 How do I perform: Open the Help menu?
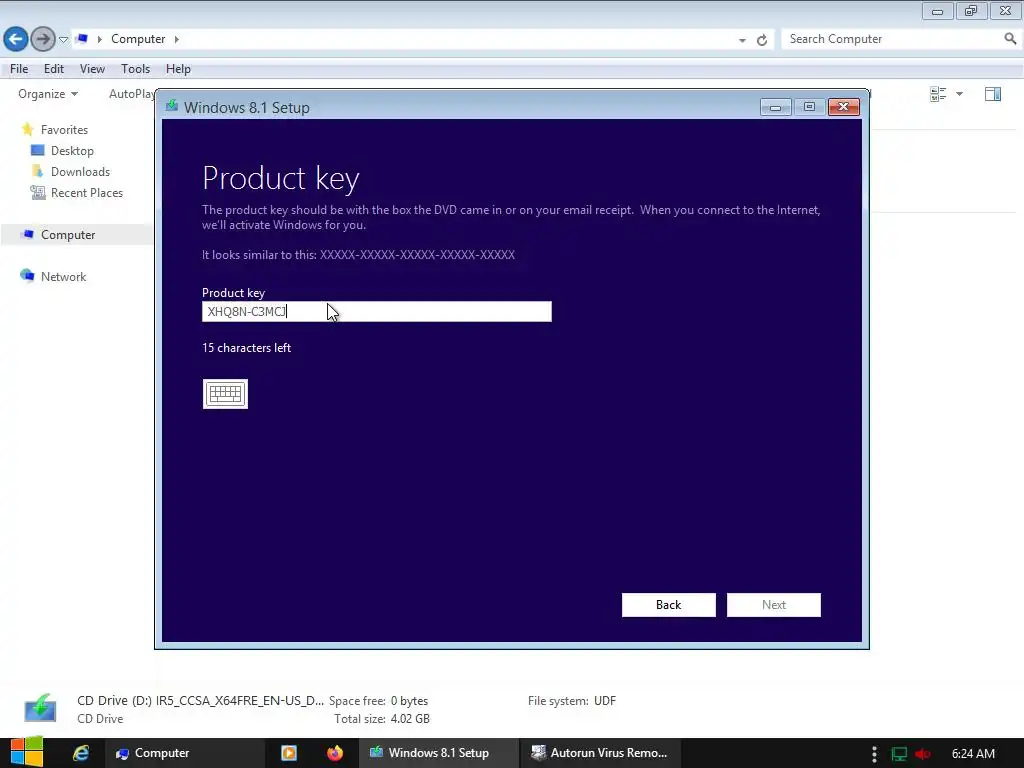178,69
